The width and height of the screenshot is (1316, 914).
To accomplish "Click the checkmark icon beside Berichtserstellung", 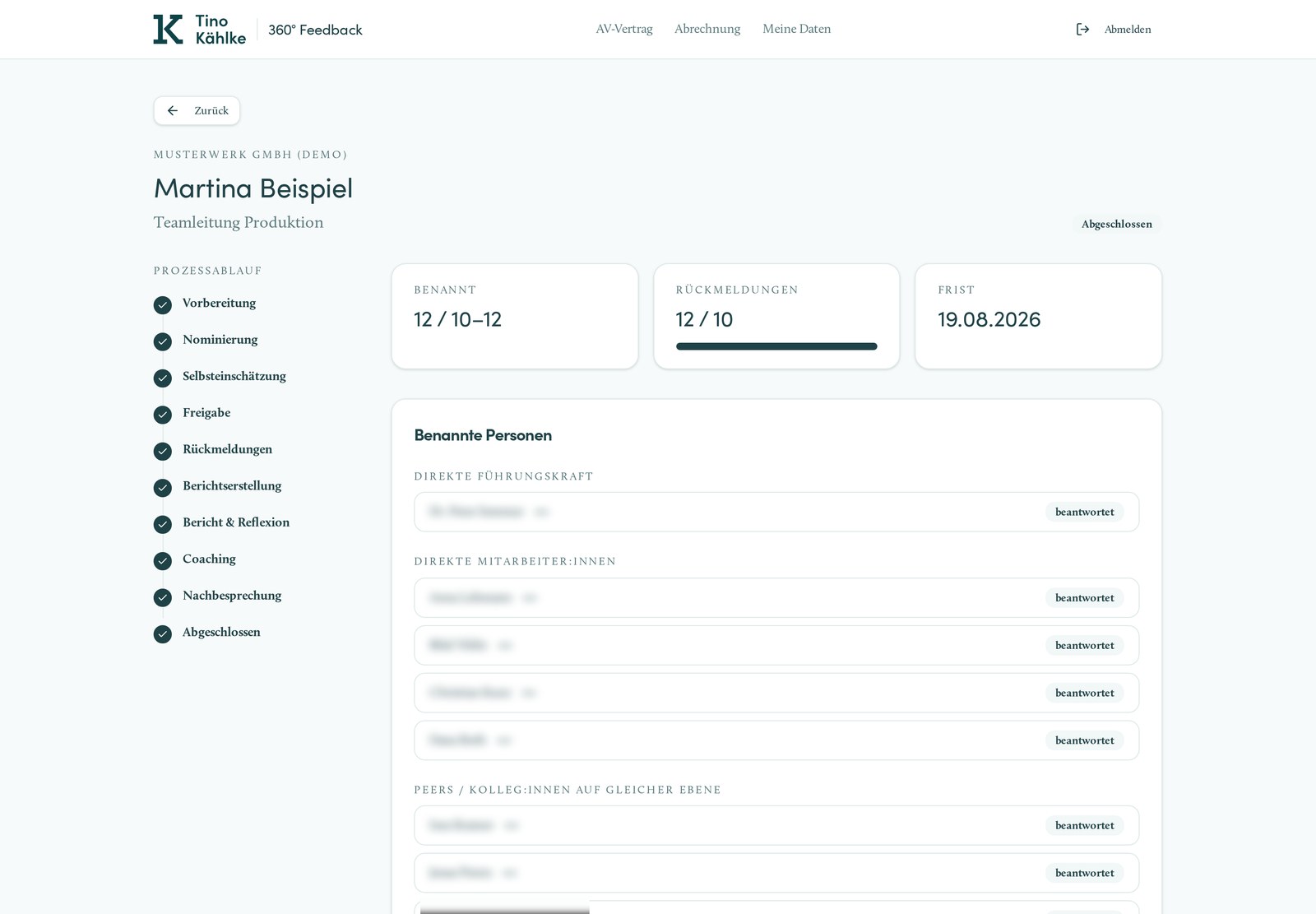I will pos(163,487).
